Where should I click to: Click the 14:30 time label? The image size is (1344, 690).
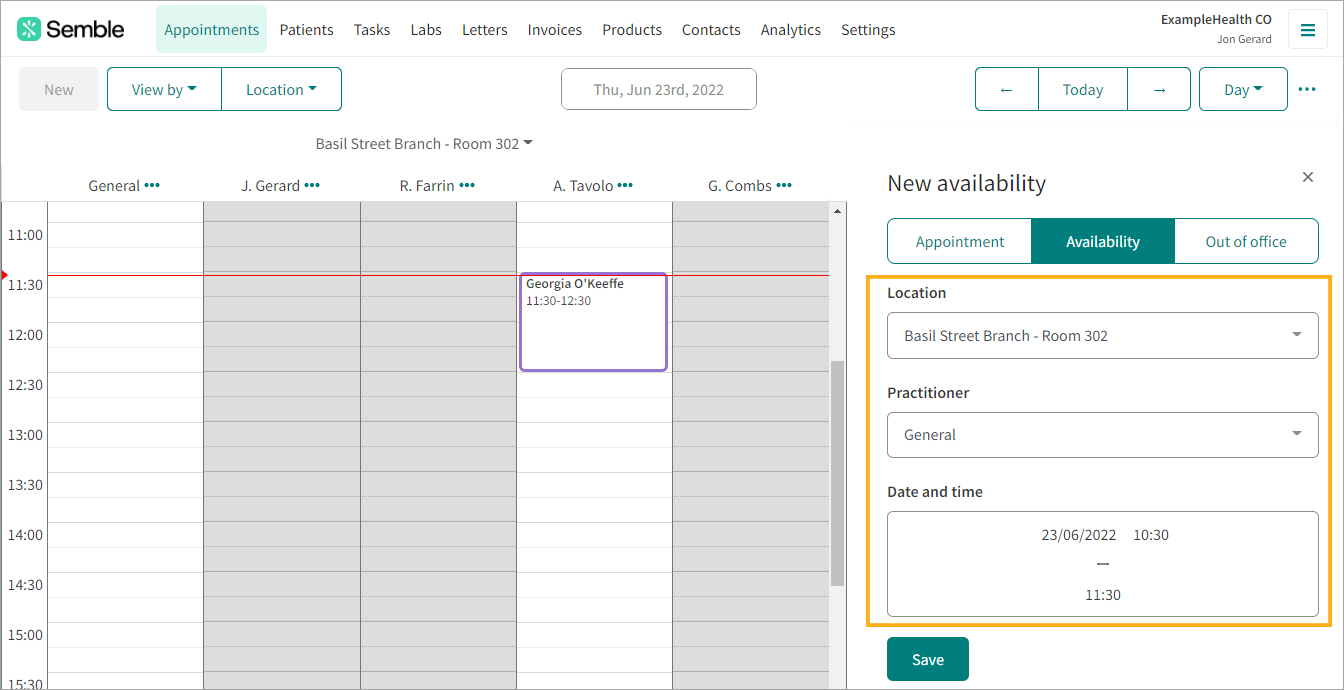pyautogui.click(x=25, y=585)
